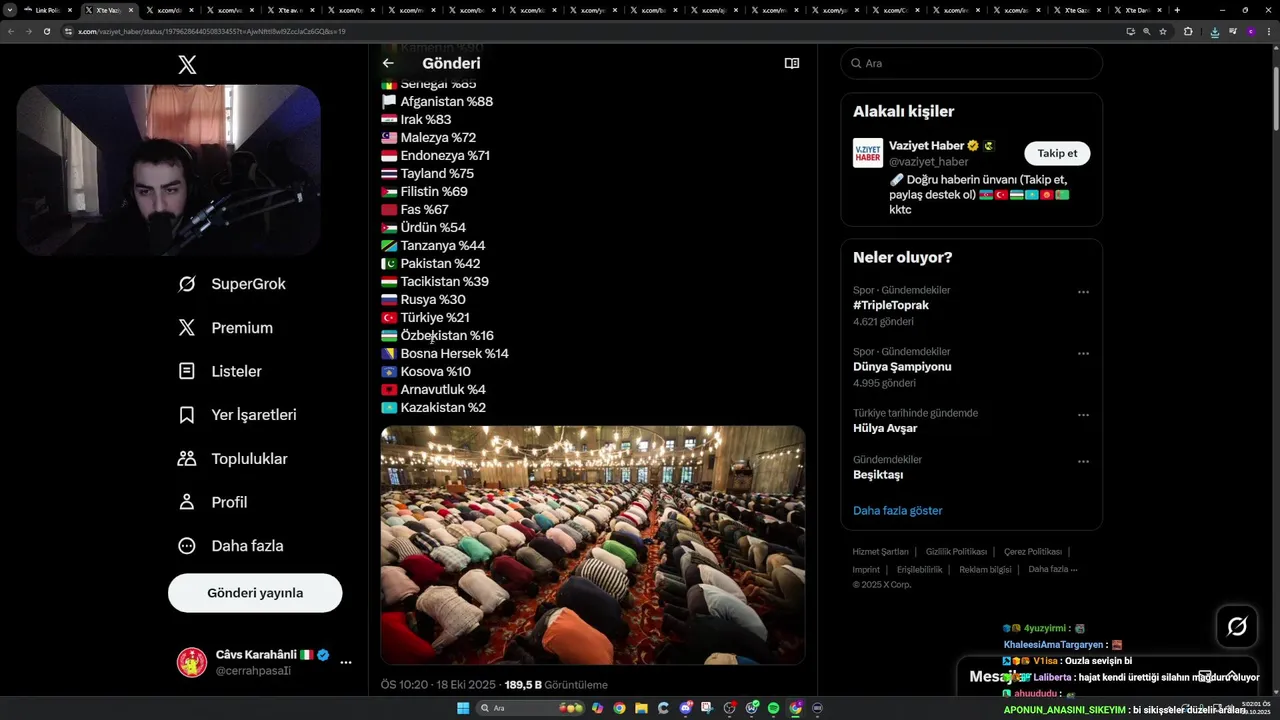1280x720 pixels.
Task: Open Yer İşaretleri menu item
Action: point(237,415)
